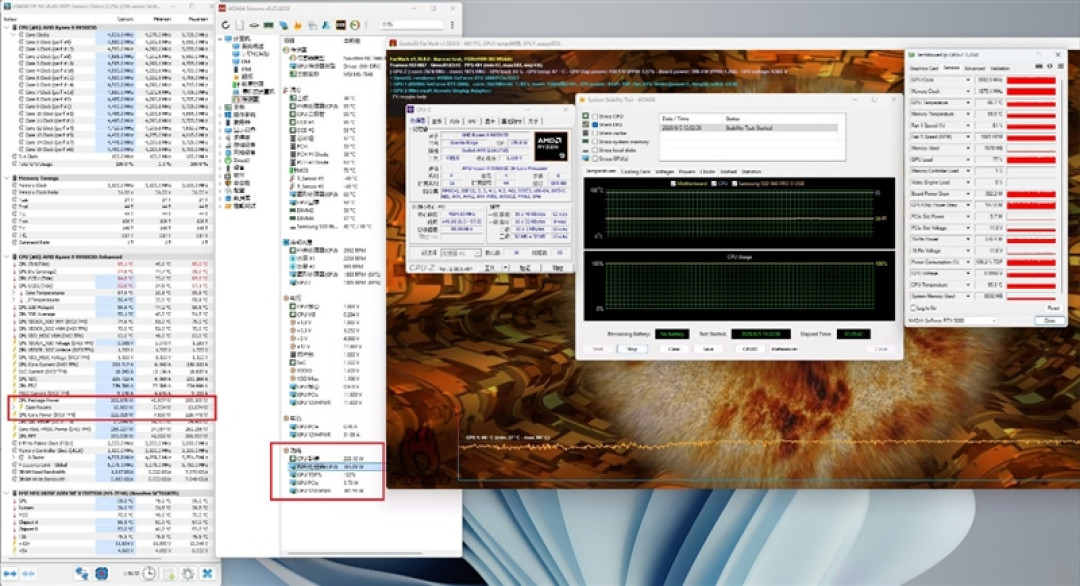Open Validation tab in GPU-Z
This screenshot has width=1080, height=586.
coord(1000,68)
